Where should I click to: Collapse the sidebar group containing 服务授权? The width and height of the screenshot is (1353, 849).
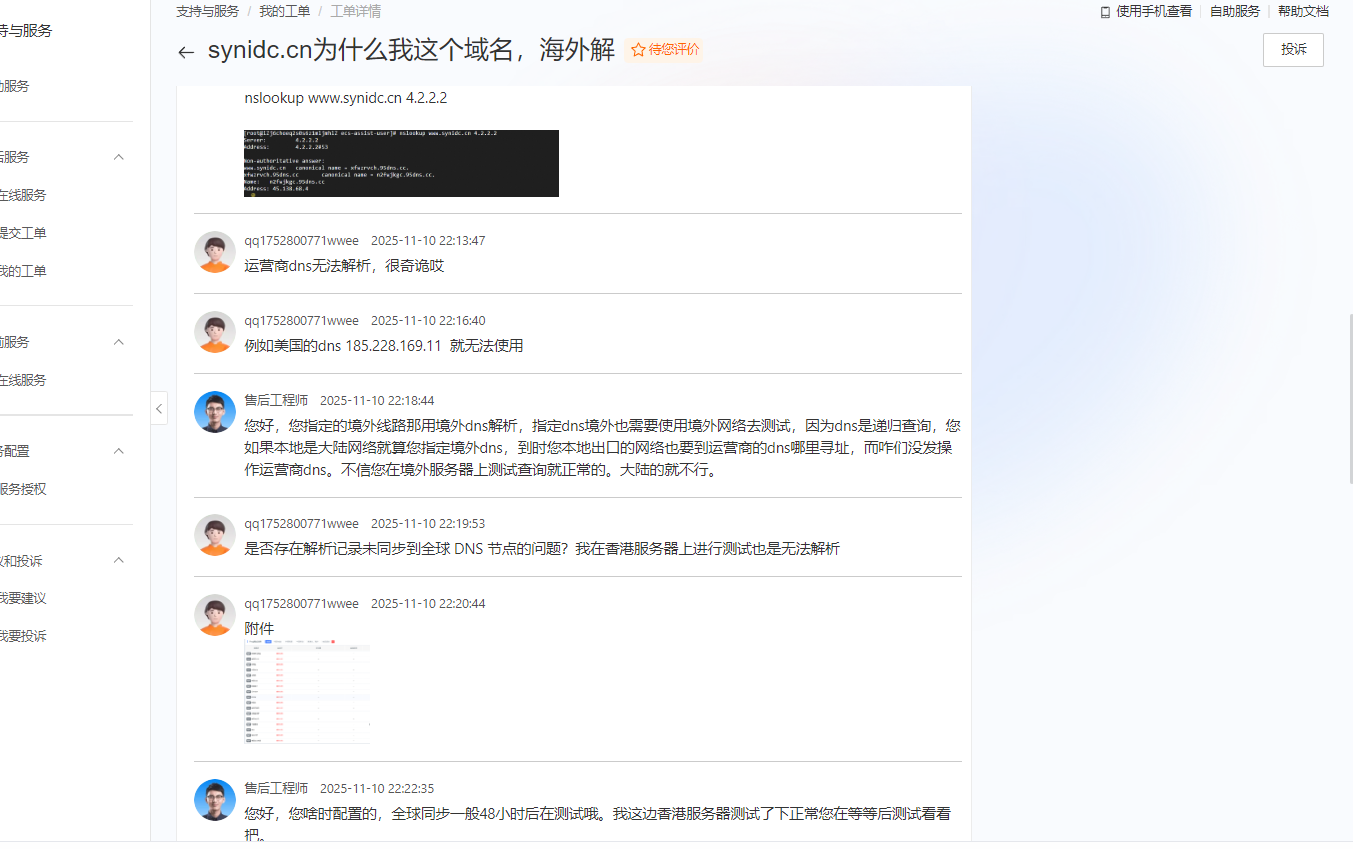[118, 451]
